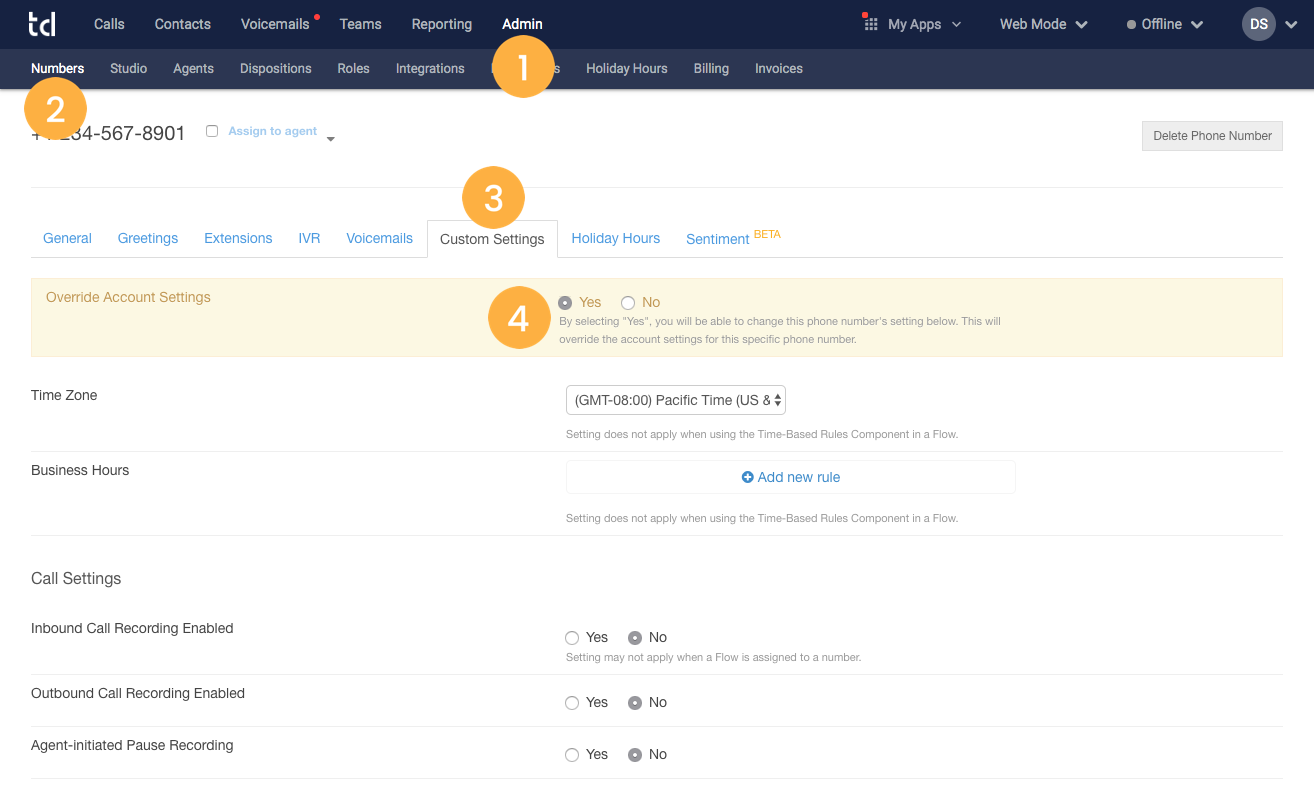Viewport: 1314px width, 811px height.
Task: Click the td logo icon
Action: (x=42, y=24)
